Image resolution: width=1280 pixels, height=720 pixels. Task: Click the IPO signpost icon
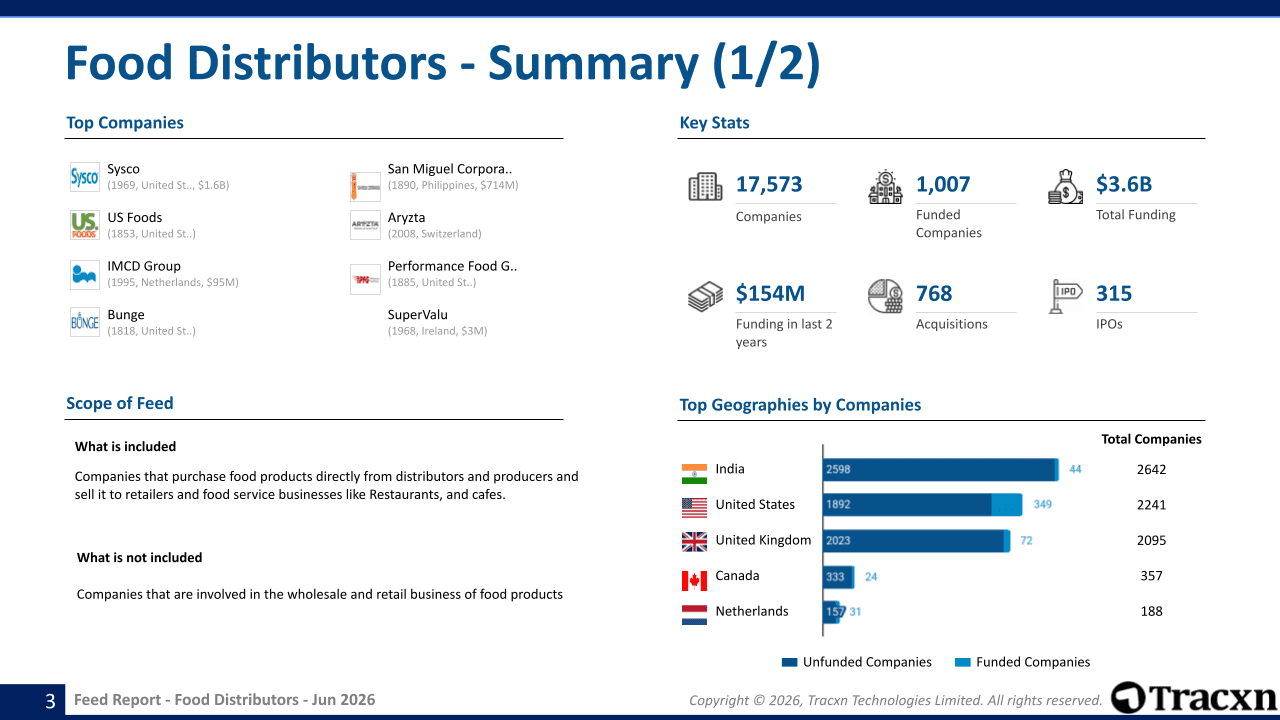[x=1065, y=296]
